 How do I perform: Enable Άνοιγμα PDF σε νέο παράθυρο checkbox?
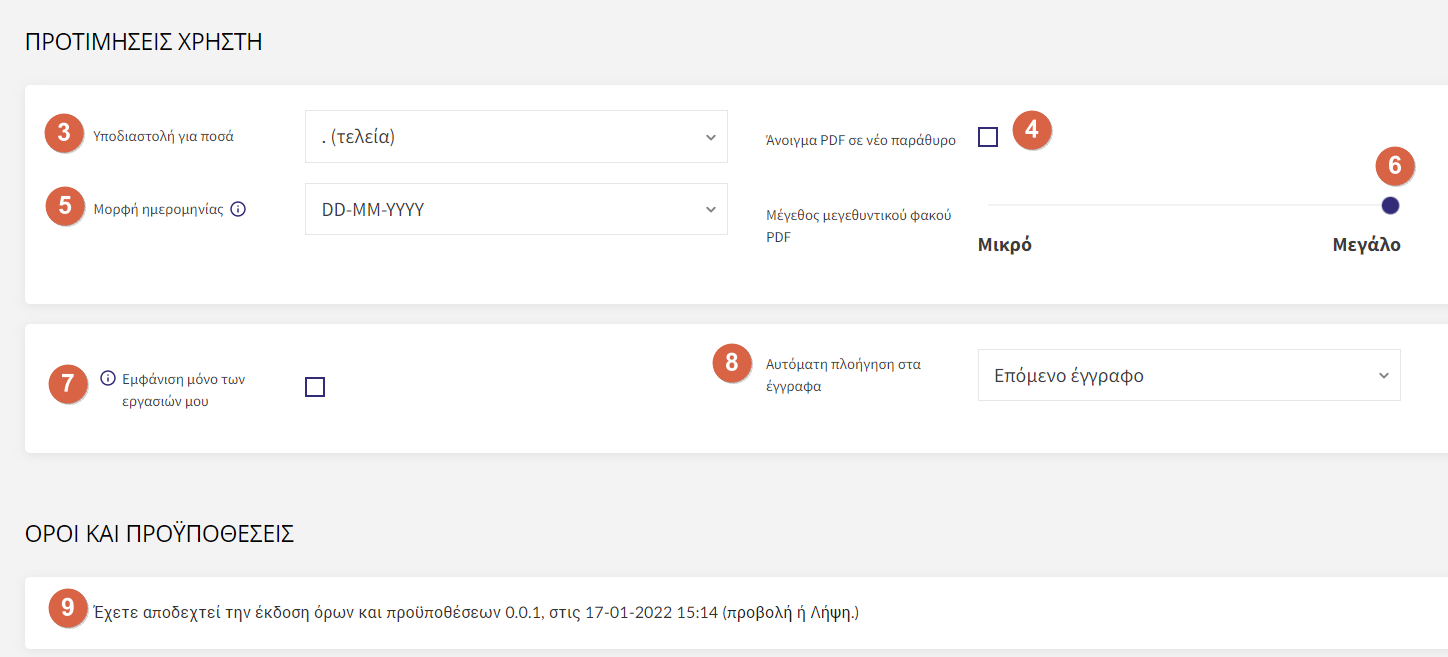pos(988,137)
